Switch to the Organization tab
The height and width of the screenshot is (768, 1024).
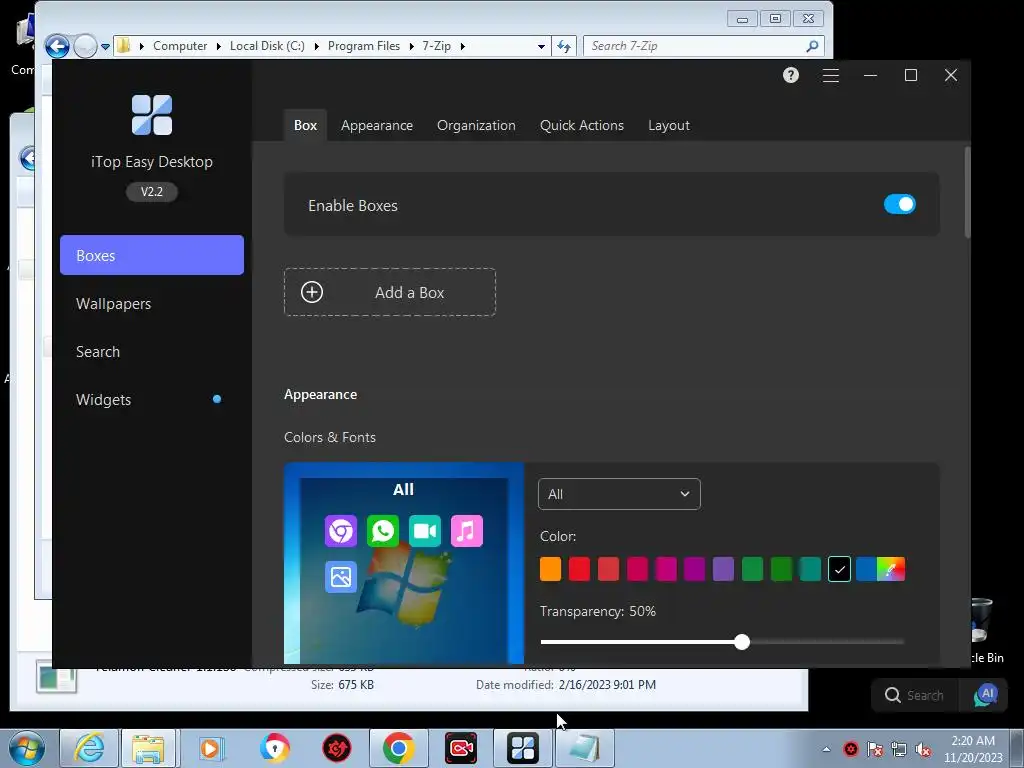[x=476, y=125]
